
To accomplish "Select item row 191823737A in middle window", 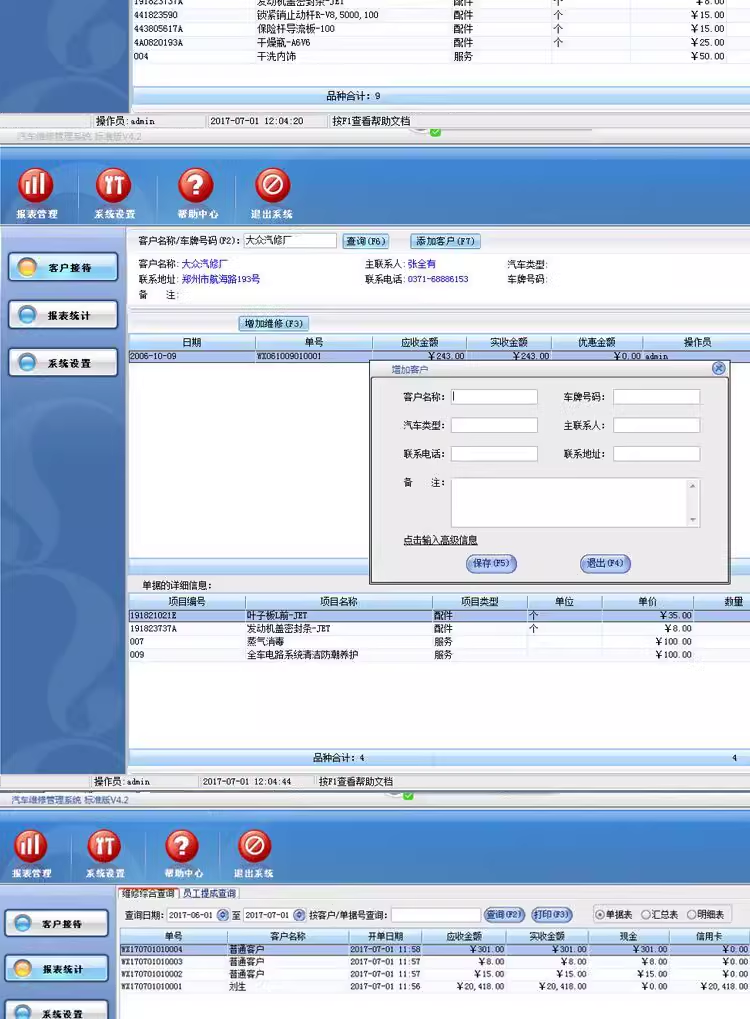I will click(x=439, y=628).
